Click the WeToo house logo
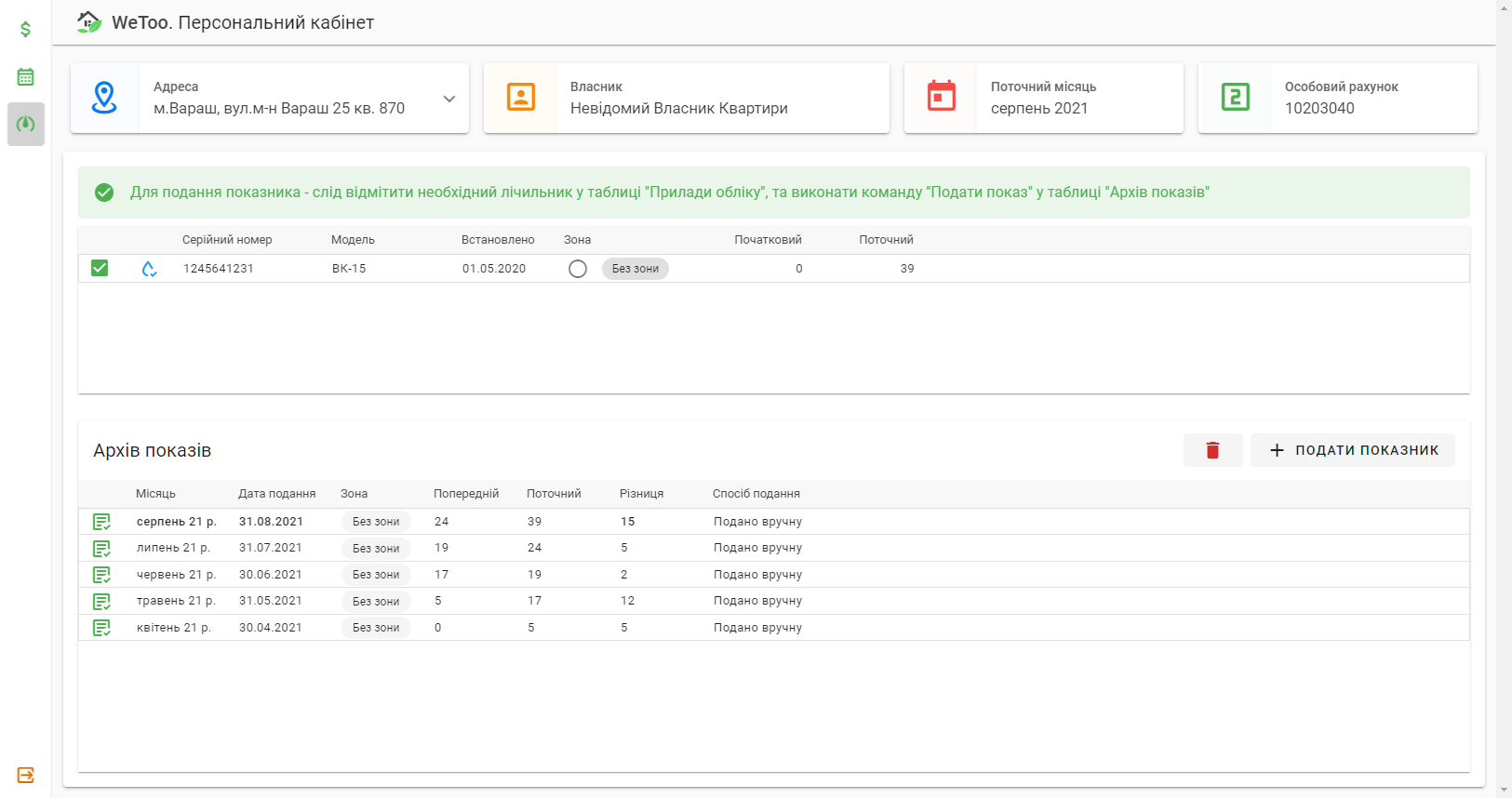 [x=89, y=22]
